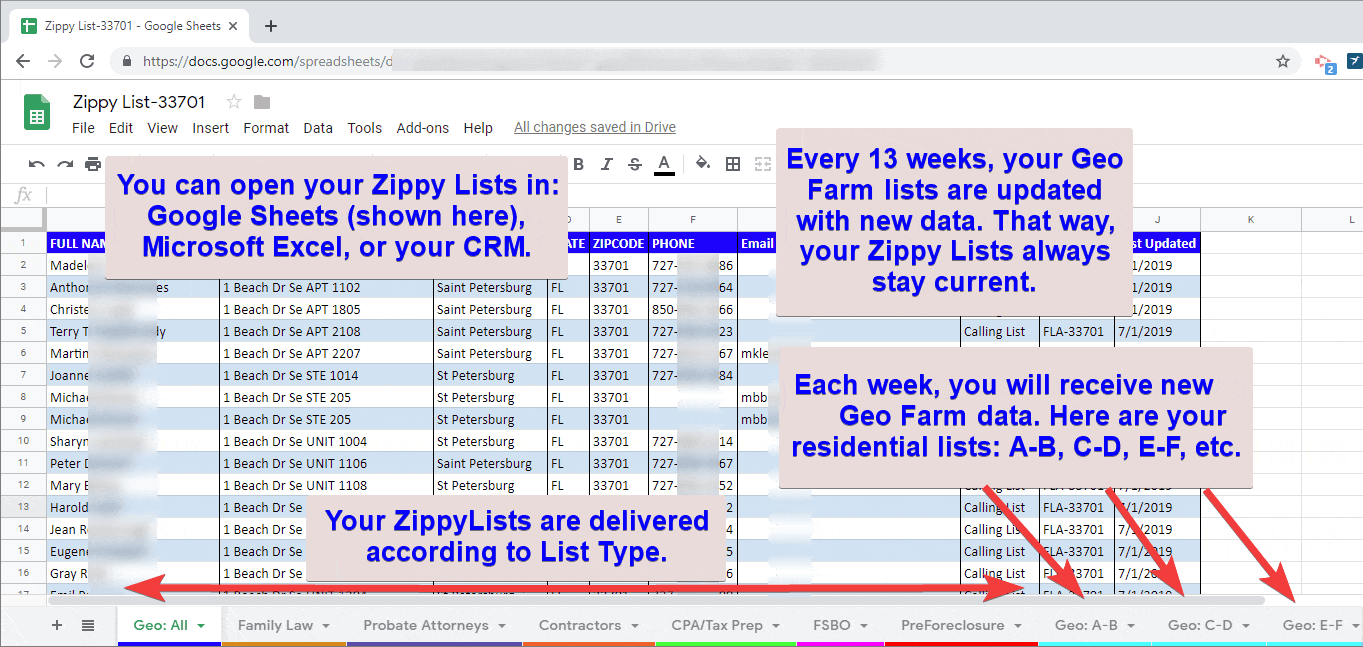Open the Format menu
1363x647 pixels.
point(266,128)
